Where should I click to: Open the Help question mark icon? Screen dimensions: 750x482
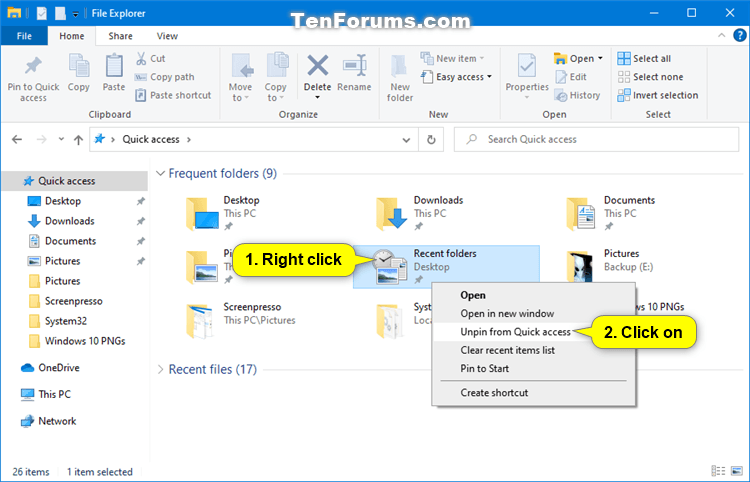[x=739, y=35]
